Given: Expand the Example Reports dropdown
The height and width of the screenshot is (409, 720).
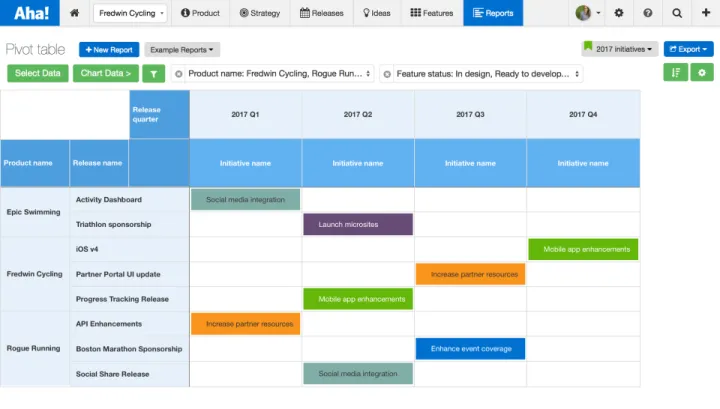Looking at the screenshot, I should (x=182, y=50).
